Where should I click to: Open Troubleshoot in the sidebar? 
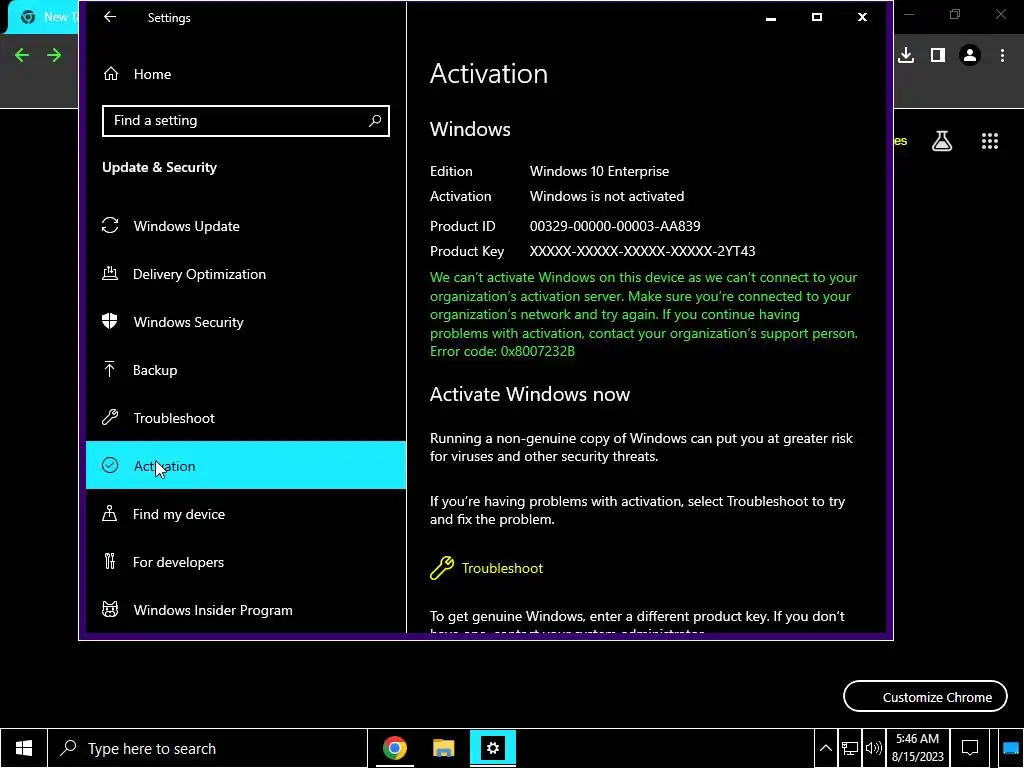[246, 418]
